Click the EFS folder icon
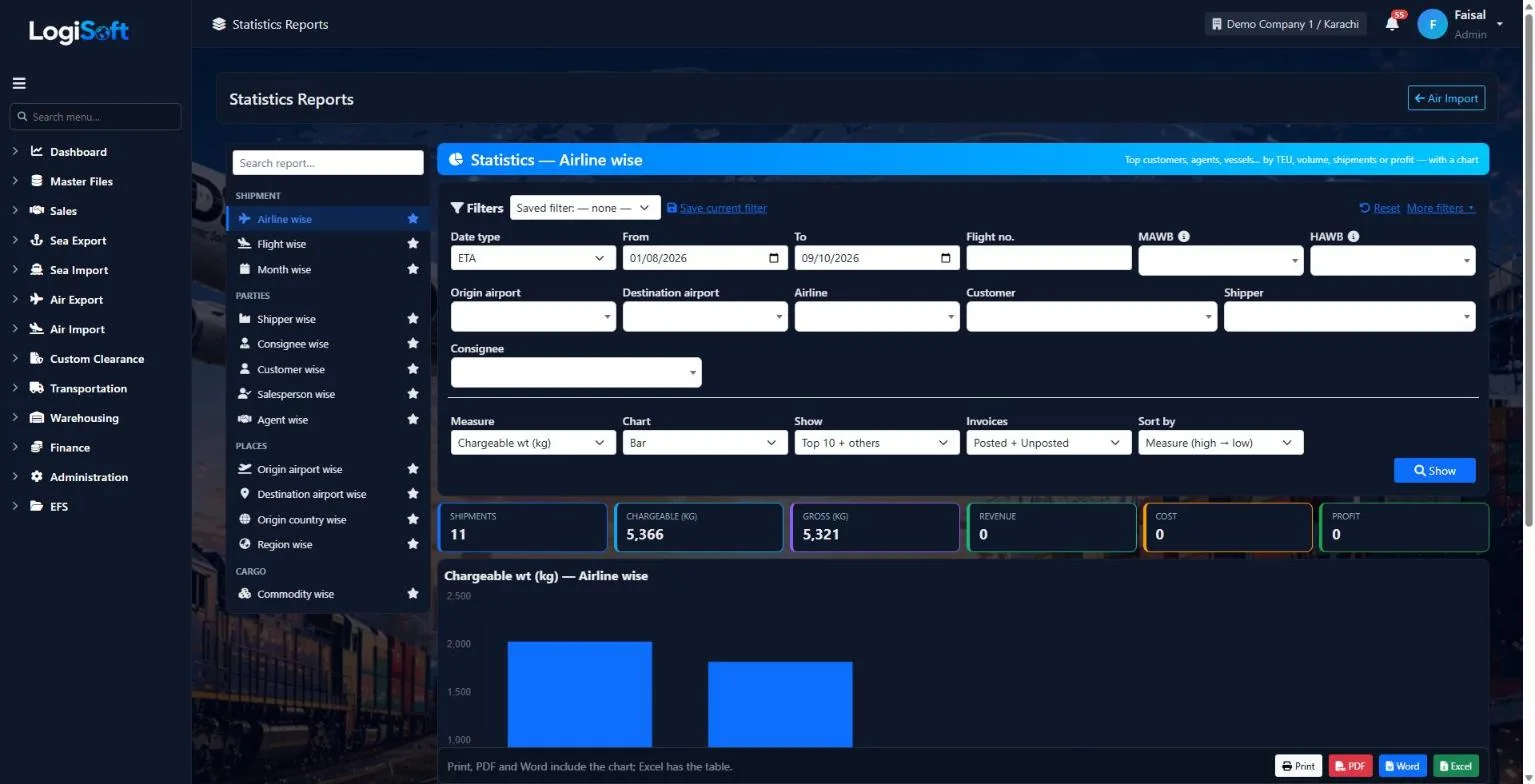This screenshot has width=1535, height=784. [37, 507]
